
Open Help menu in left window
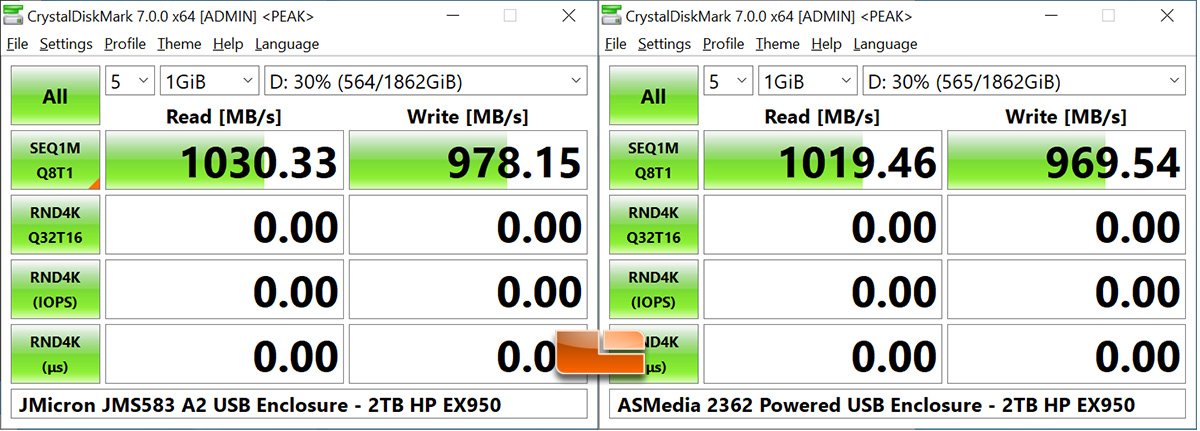click(228, 44)
